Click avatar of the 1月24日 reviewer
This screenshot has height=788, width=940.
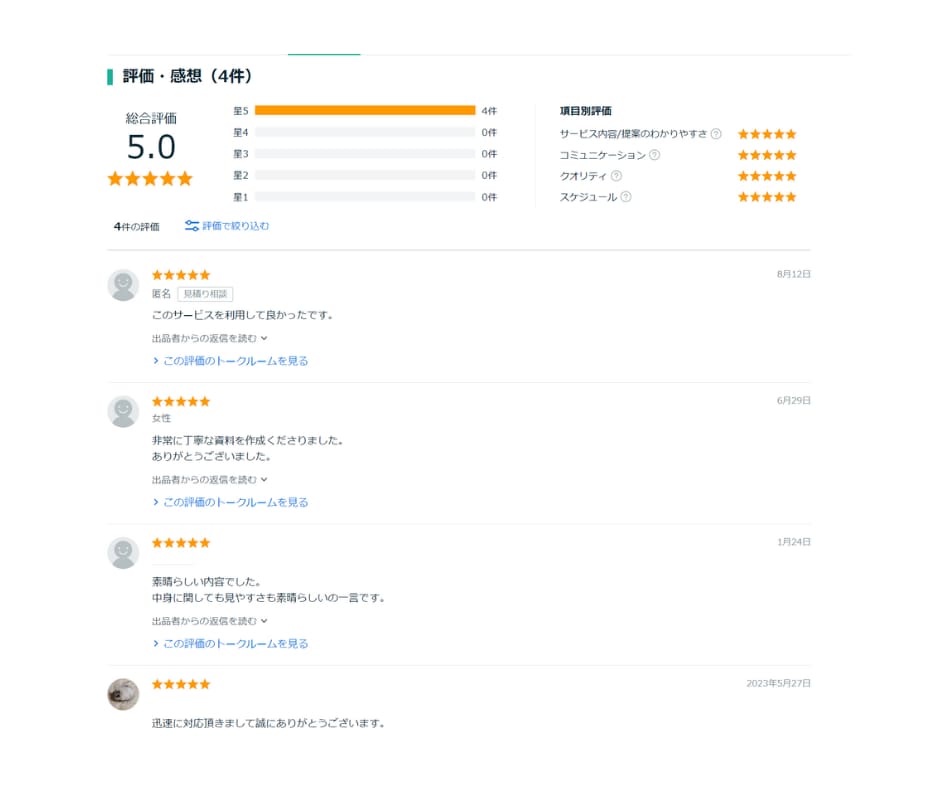tap(123, 553)
